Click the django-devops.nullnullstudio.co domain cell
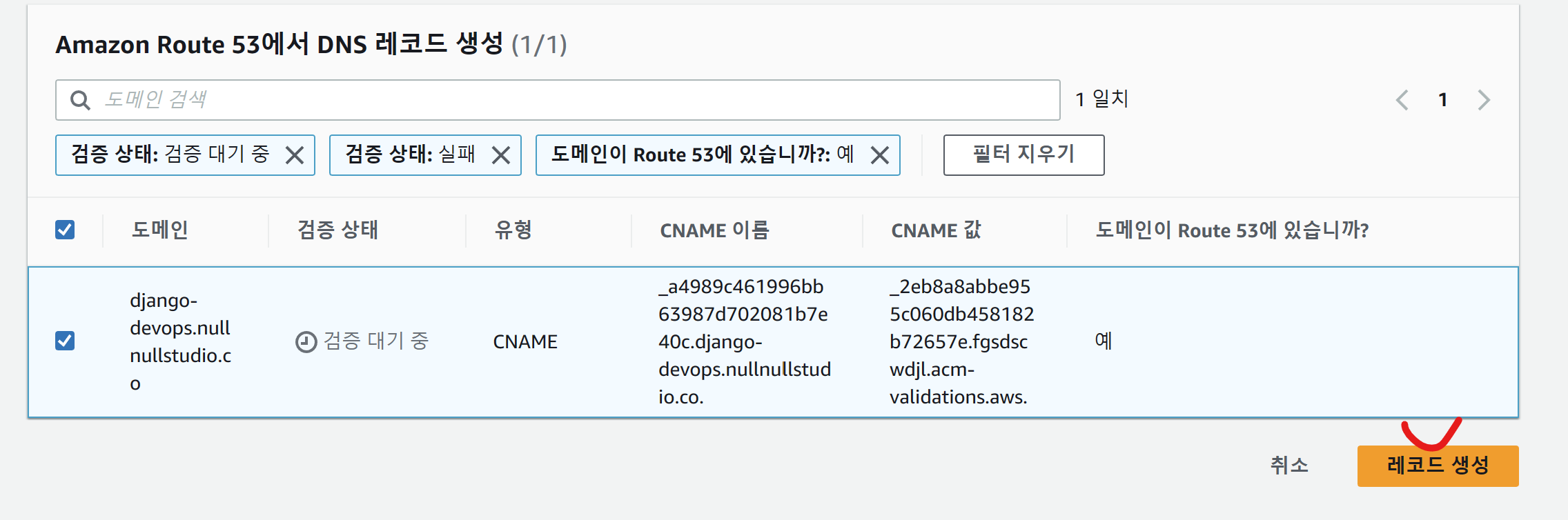1568x520 pixels. [181, 342]
